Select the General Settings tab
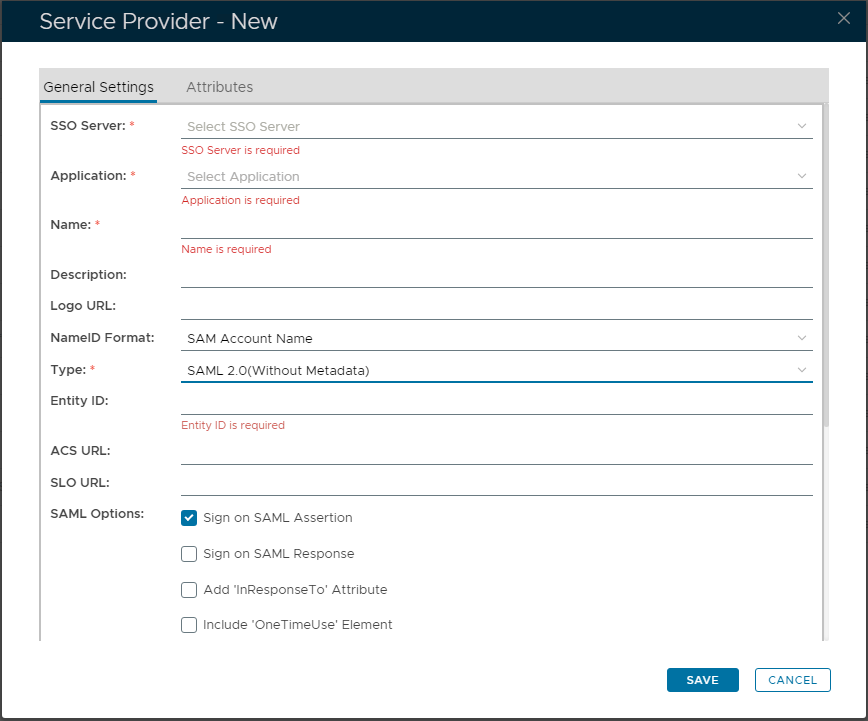The width and height of the screenshot is (868, 721). 98,87
